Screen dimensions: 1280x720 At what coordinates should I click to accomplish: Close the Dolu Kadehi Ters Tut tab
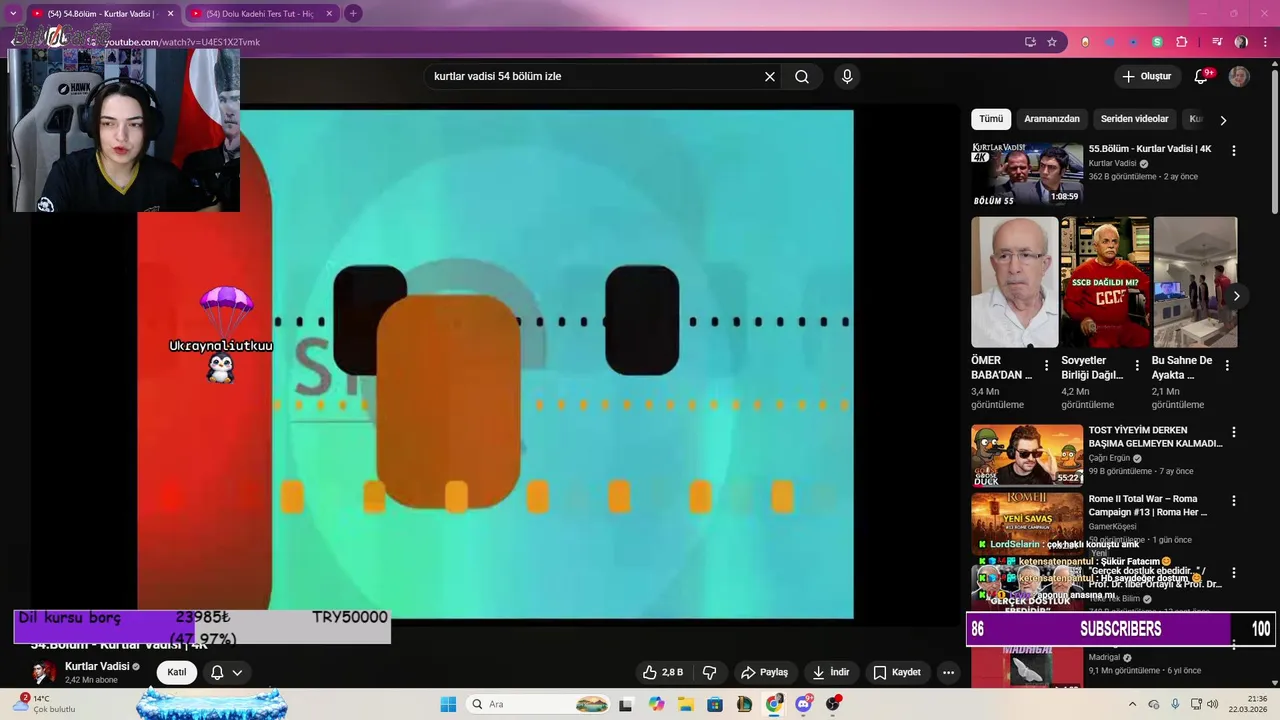[x=328, y=14]
